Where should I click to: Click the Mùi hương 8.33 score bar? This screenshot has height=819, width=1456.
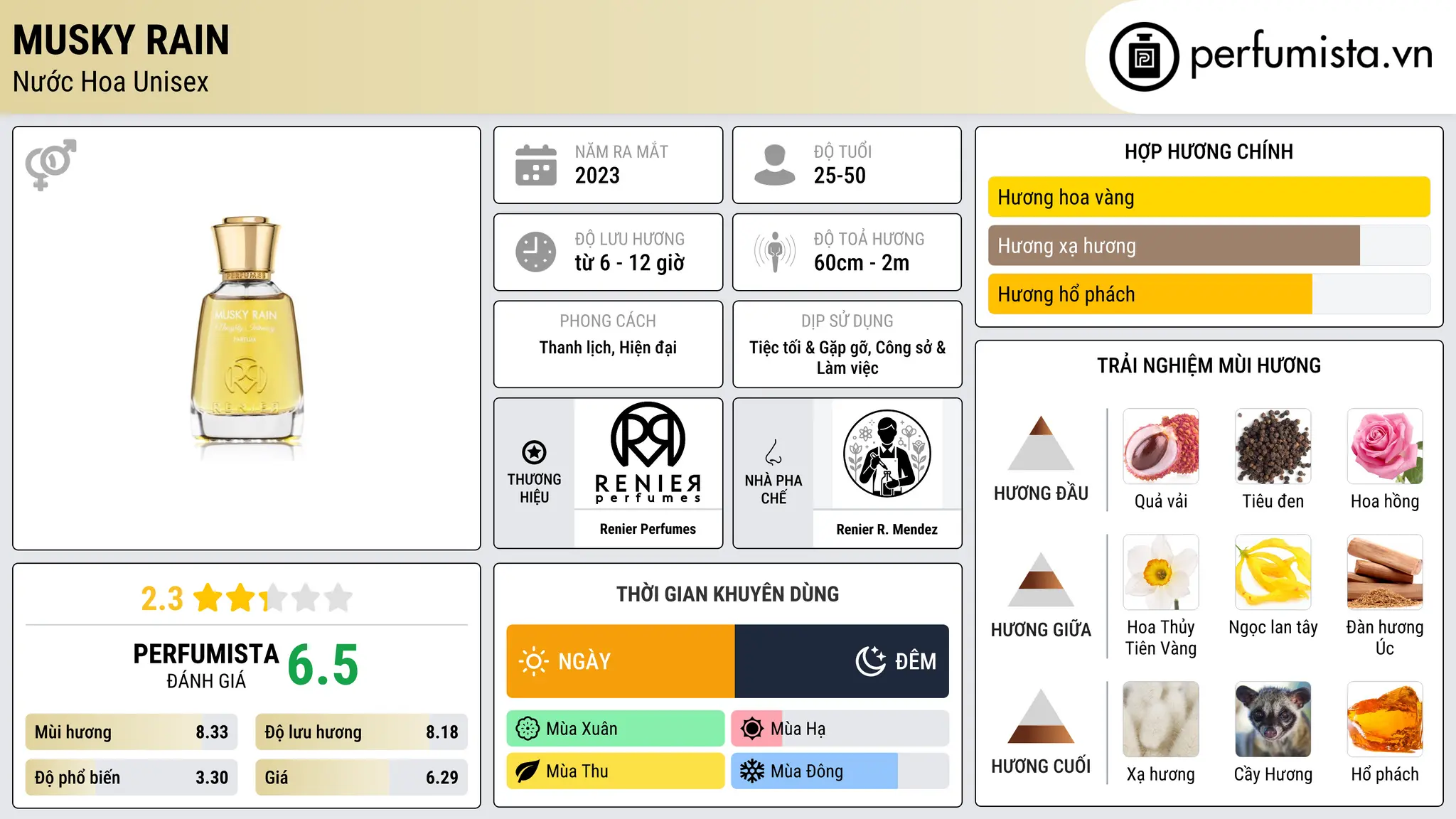[132, 732]
